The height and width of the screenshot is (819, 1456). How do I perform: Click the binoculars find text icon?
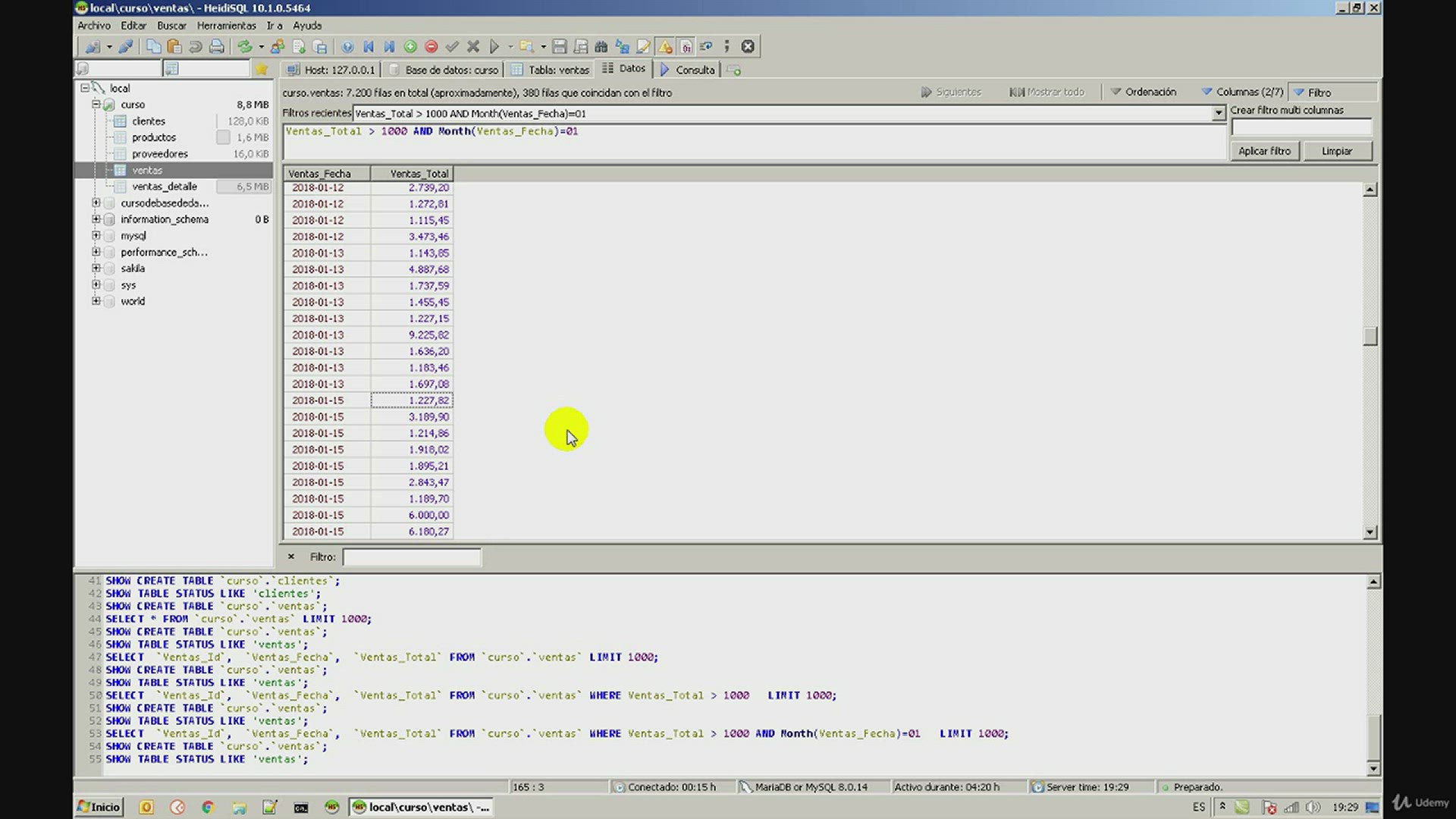coord(601,46)
